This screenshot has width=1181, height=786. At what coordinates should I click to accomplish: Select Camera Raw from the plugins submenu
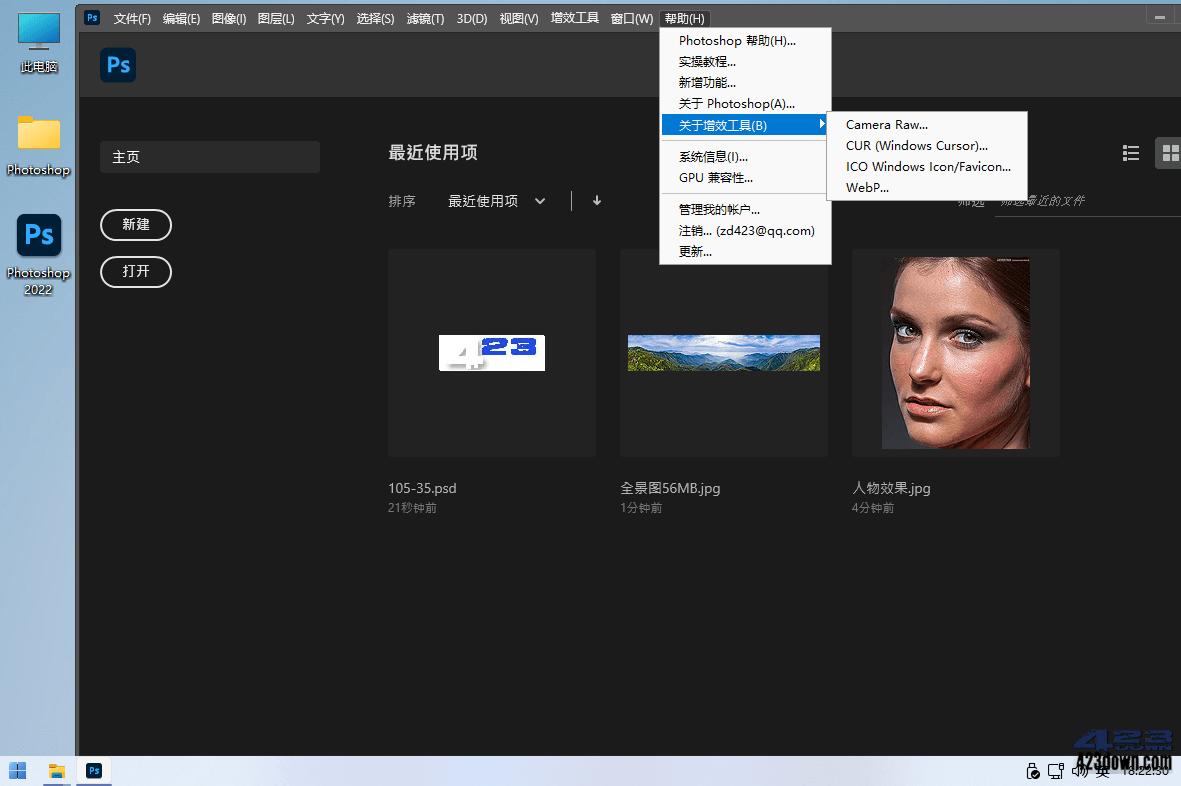coord(886,124)
